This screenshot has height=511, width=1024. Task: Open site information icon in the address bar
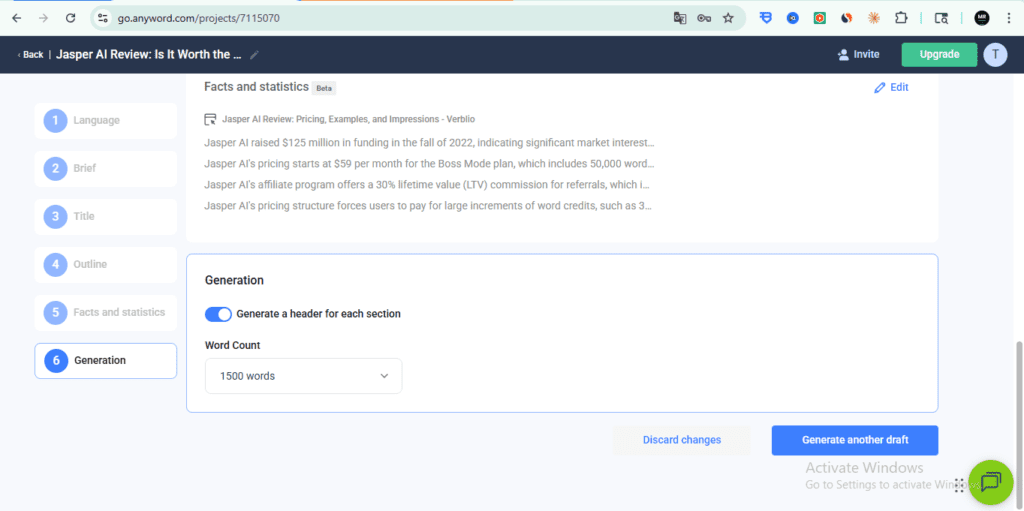click(103, 18)
